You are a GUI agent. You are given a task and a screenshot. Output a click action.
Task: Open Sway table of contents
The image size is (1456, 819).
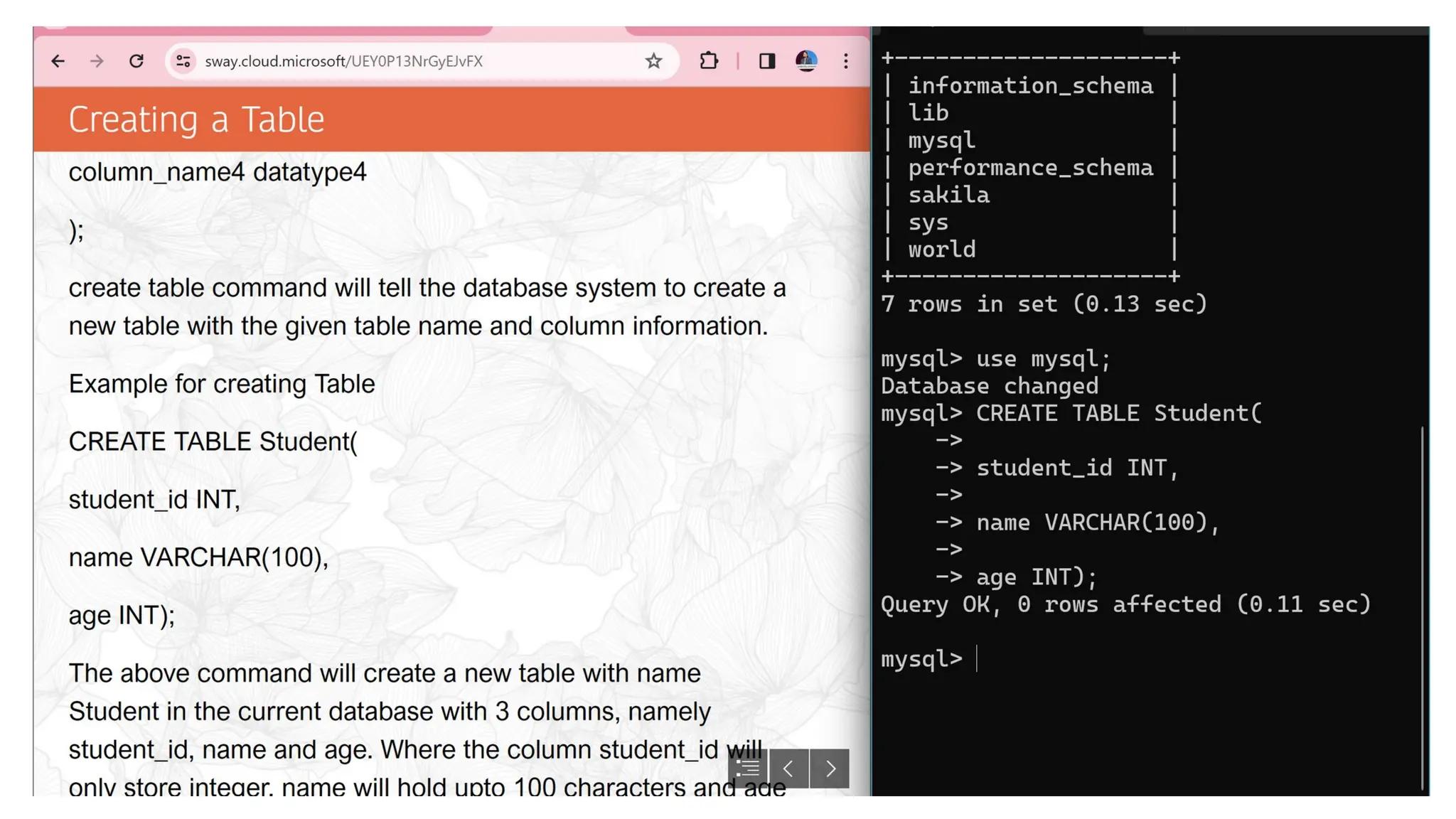pos(748,768)
